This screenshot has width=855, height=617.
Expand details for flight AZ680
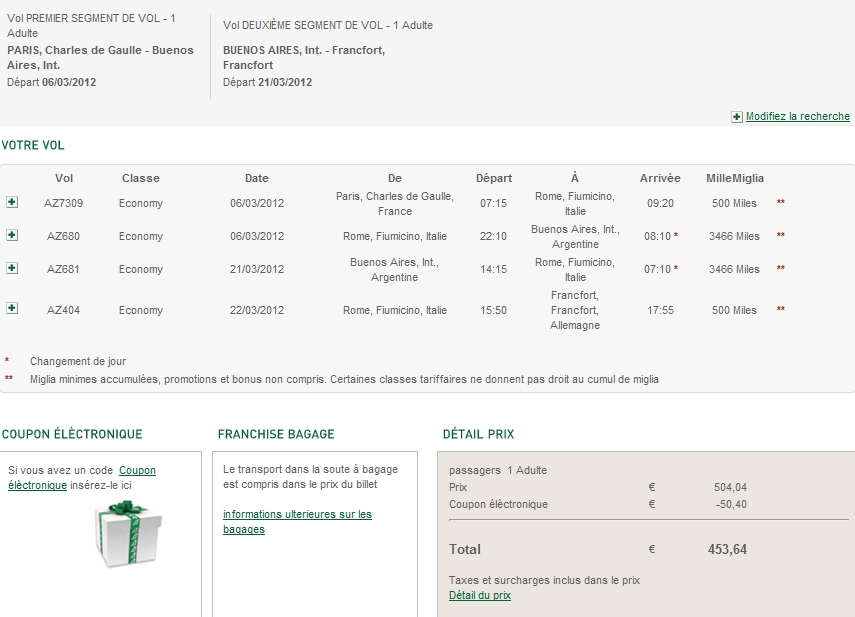(12, 235)
